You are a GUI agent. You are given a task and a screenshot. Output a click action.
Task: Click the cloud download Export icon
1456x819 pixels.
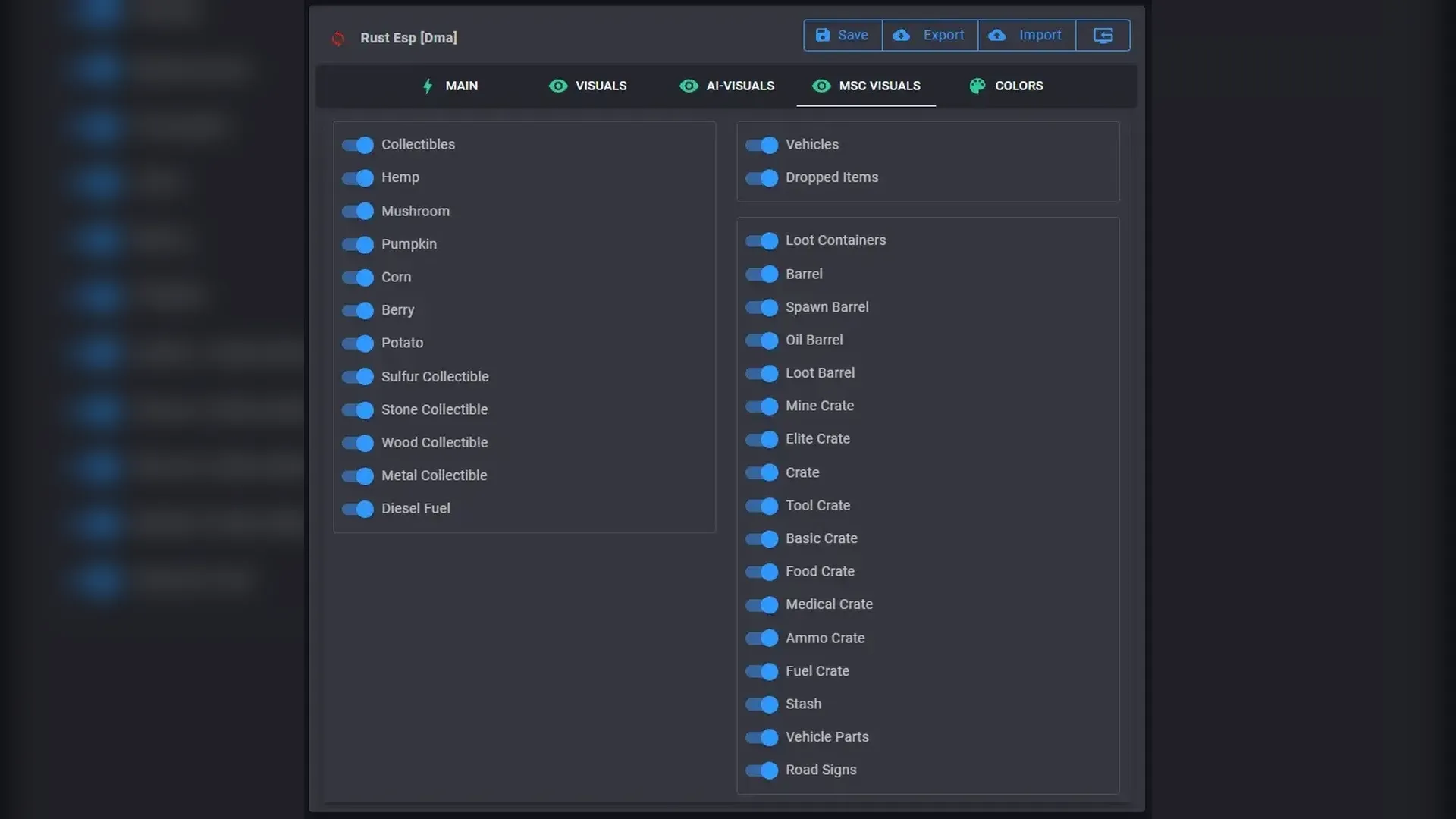click(901, 35)
